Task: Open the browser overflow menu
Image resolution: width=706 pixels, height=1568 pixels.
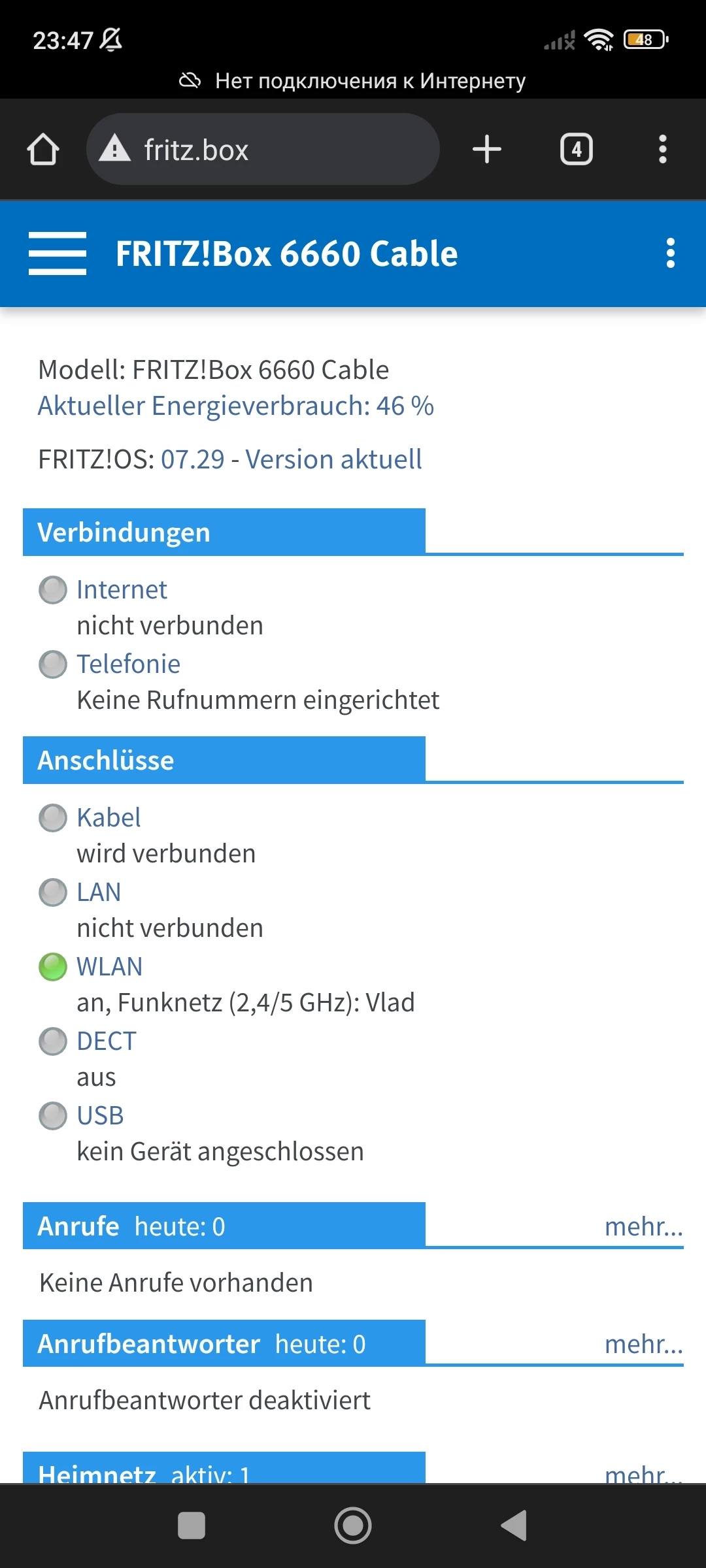Action: (x=662, y=150)
